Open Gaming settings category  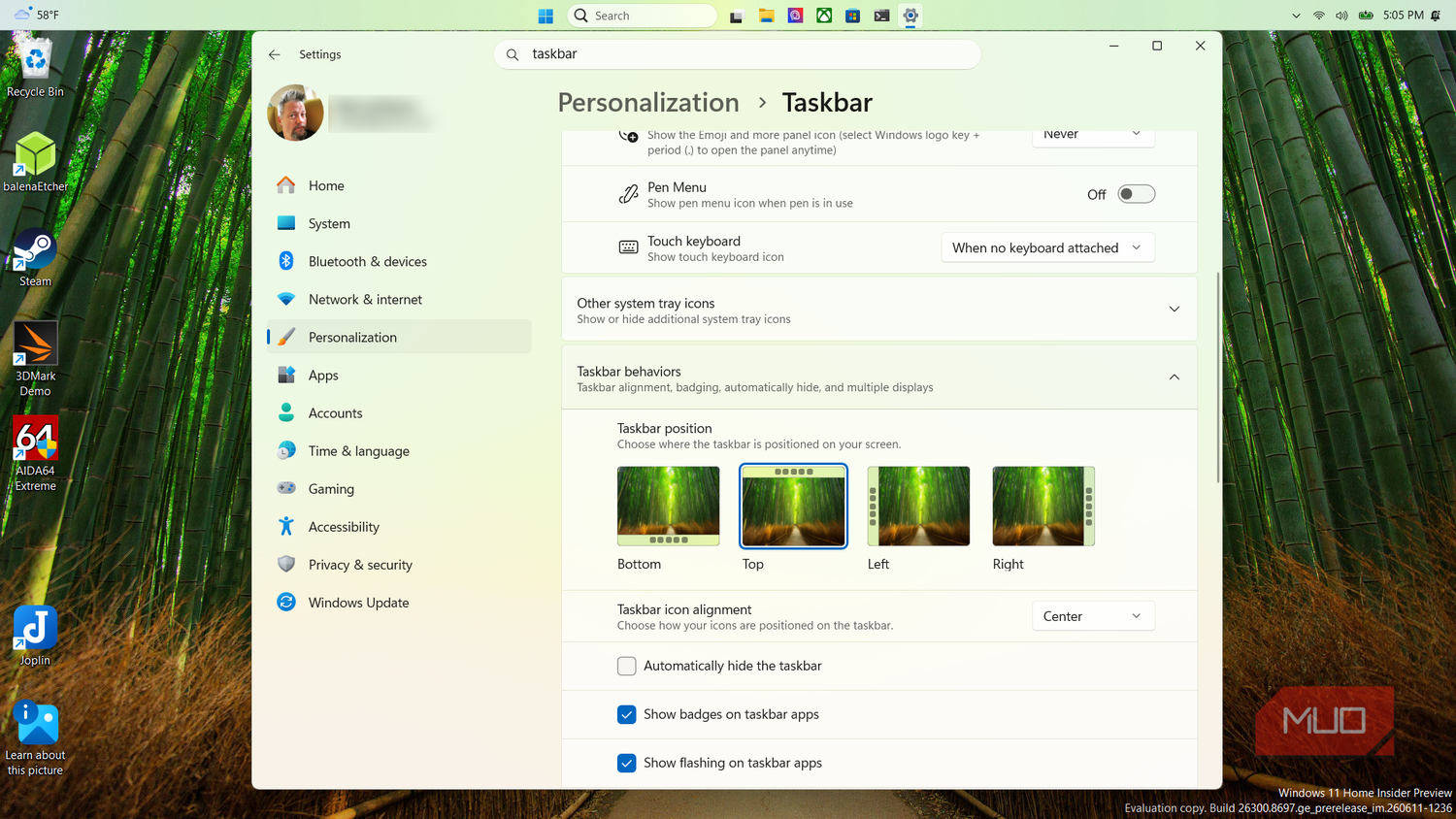click(x=399, y=488)
